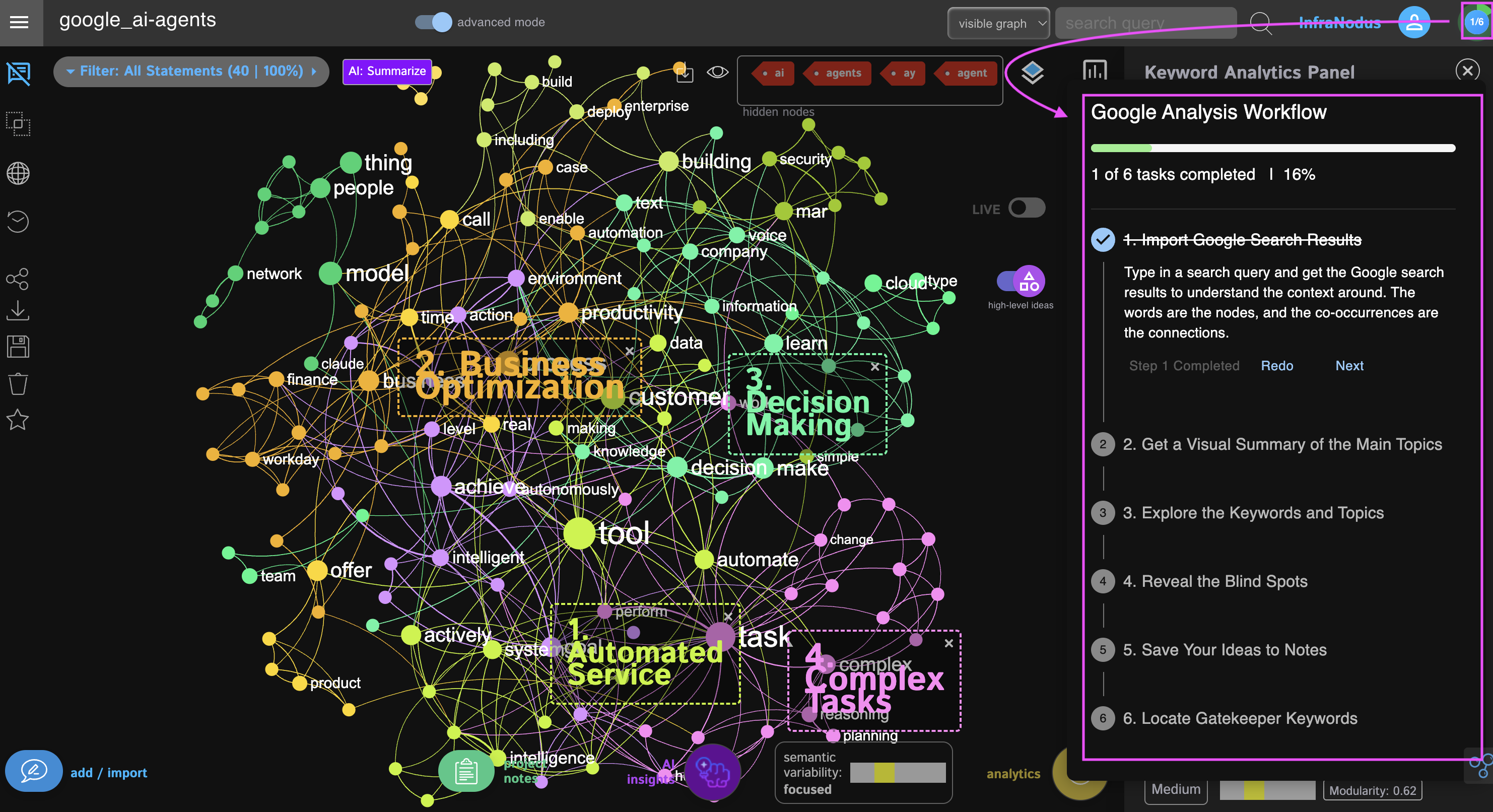Click the Step 1 Completed label
Viewport: 1493px width, 812px height.
tap(1184, 366)
